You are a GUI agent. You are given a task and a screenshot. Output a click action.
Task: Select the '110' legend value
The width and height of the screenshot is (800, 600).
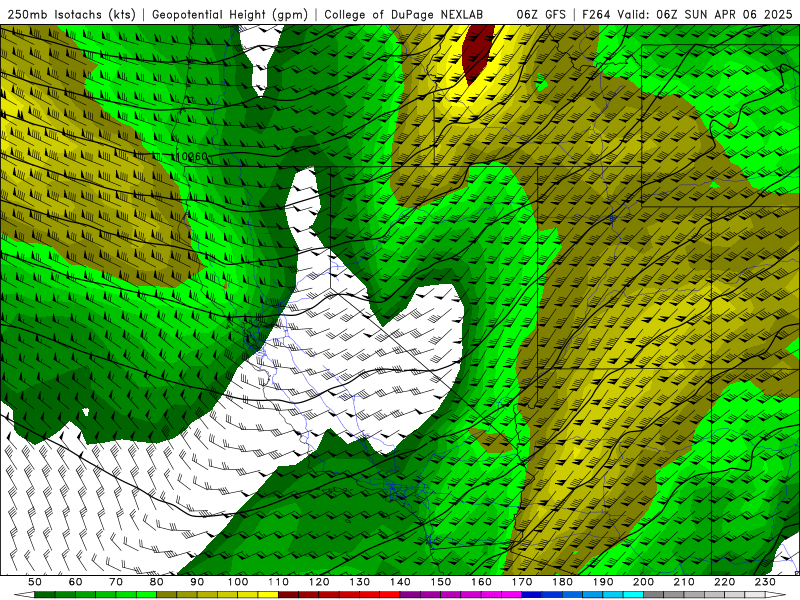279,582
